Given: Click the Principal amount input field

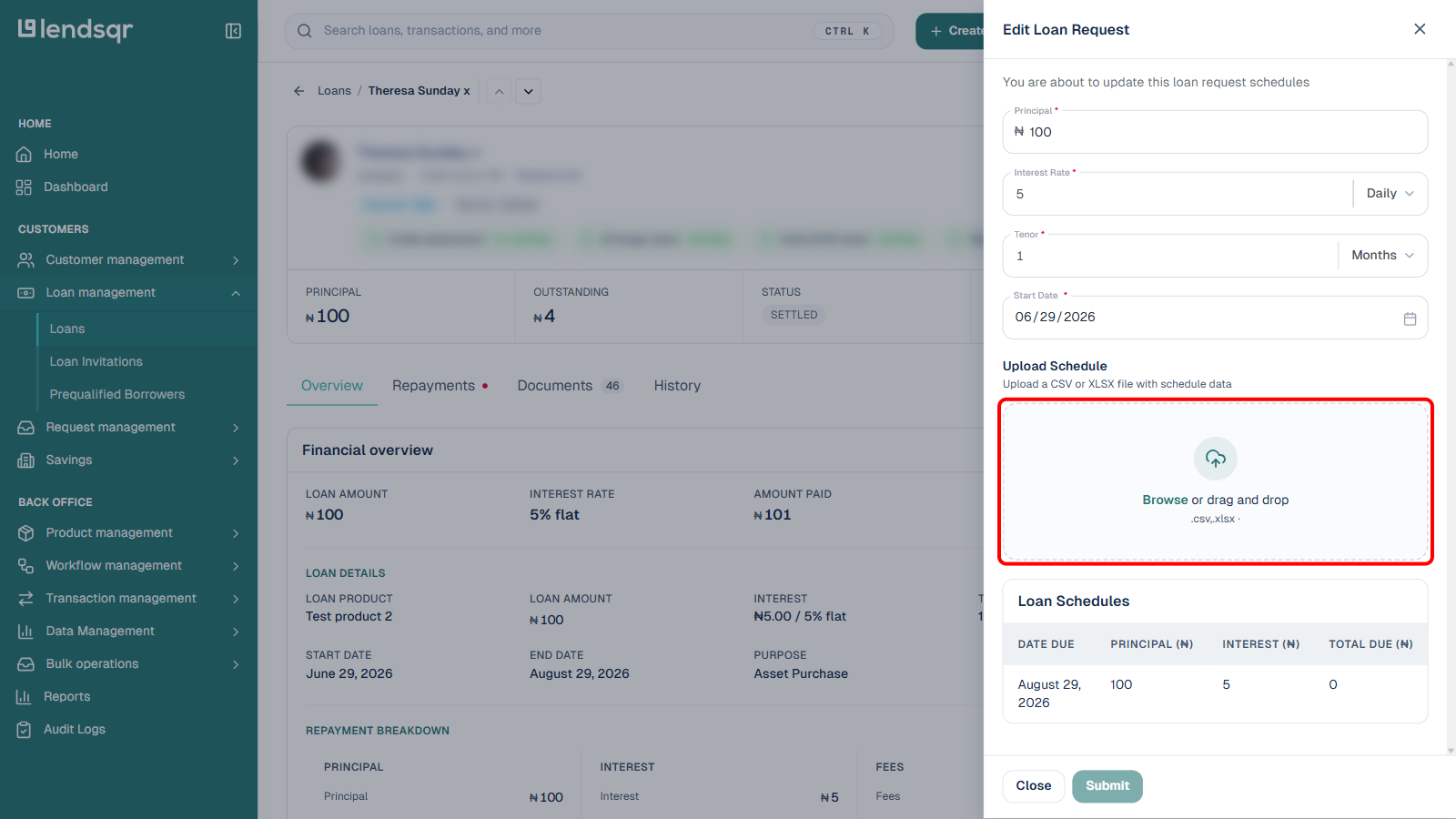Looking at the screenshot, I should point(1216,132).
